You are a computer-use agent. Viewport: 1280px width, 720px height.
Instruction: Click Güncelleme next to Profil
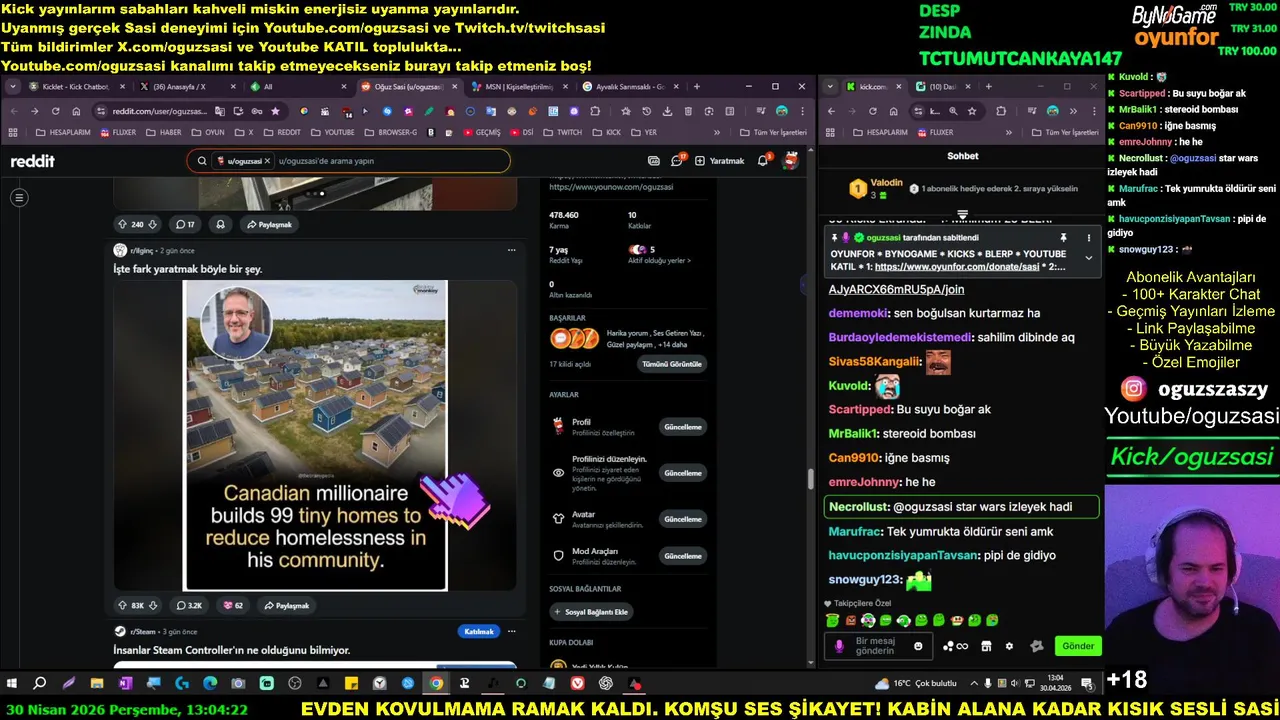coord(683,427)
